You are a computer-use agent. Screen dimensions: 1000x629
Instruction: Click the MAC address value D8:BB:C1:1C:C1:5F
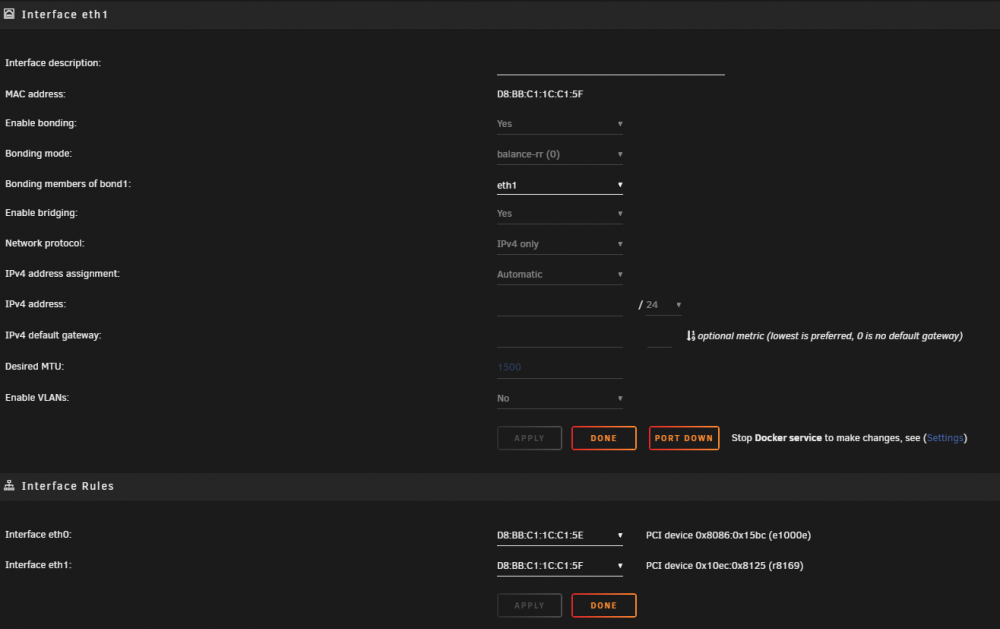coord(540,94)
